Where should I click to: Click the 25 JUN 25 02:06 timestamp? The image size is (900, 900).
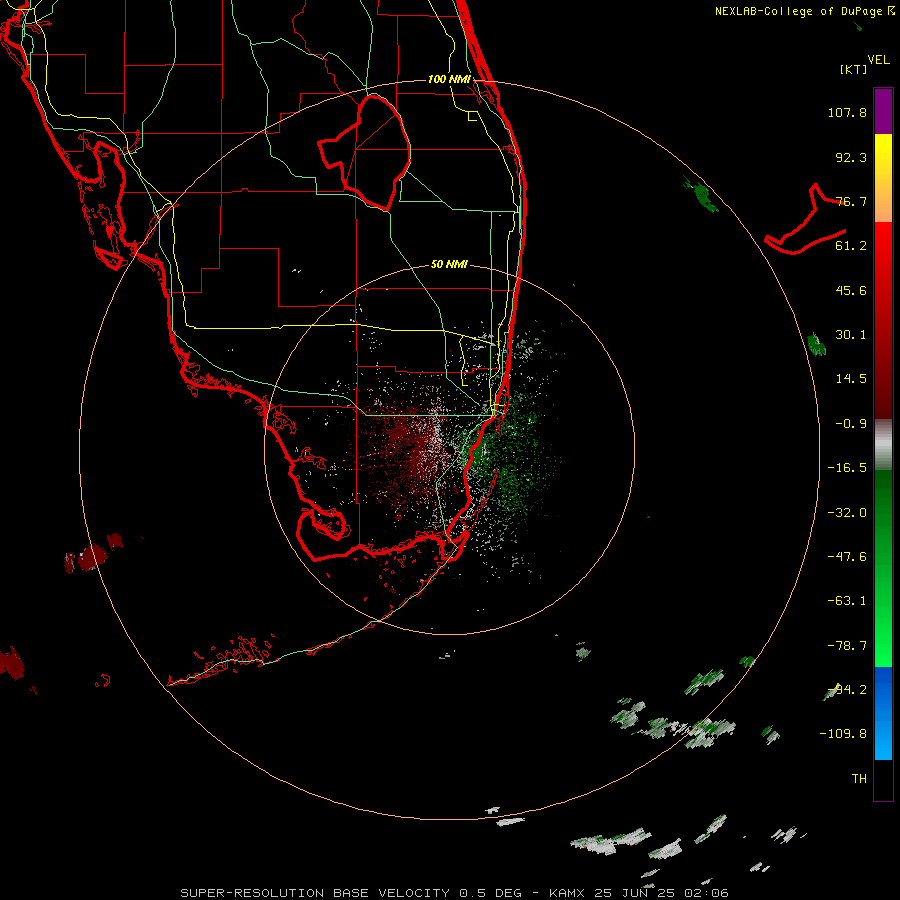tap(661, 893)
